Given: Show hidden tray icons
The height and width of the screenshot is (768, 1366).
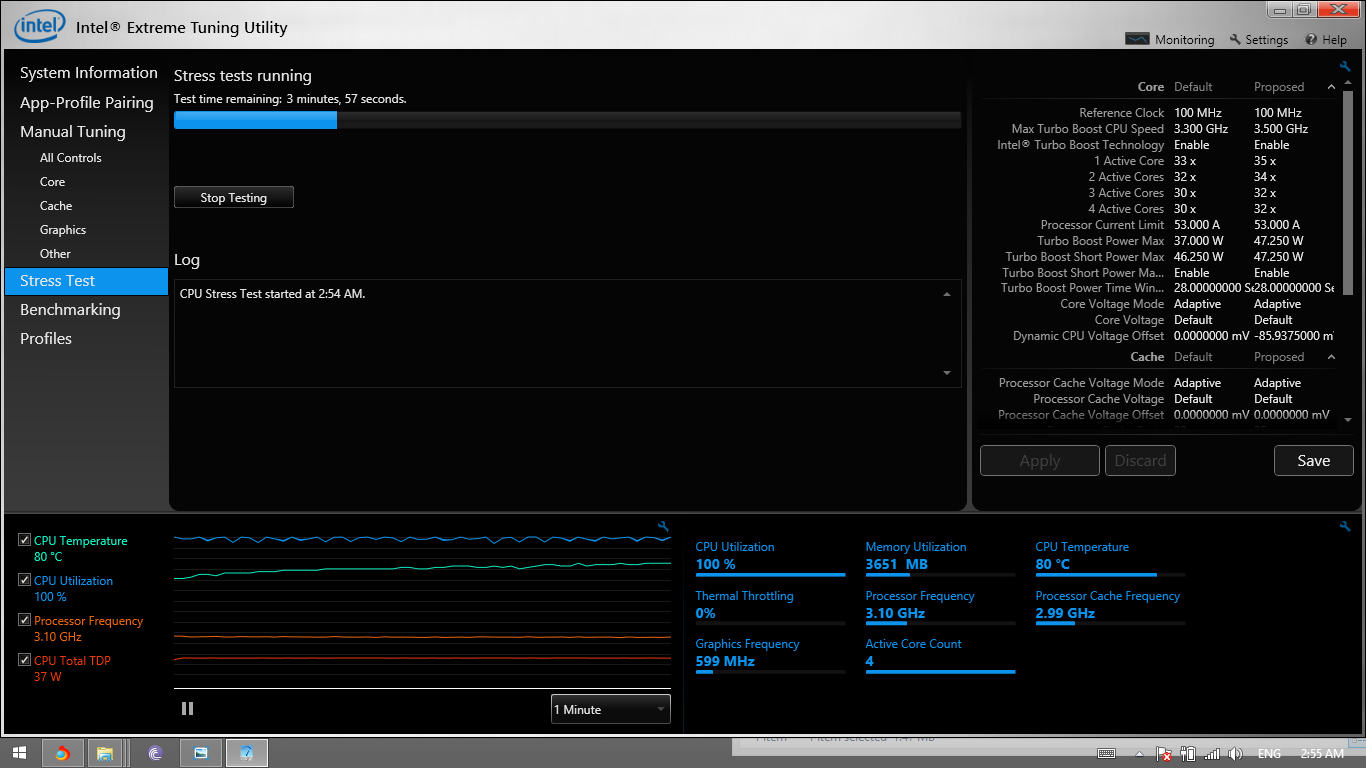Looking at the screenshot, I should pyautogui.click(x=1140, y=754).
